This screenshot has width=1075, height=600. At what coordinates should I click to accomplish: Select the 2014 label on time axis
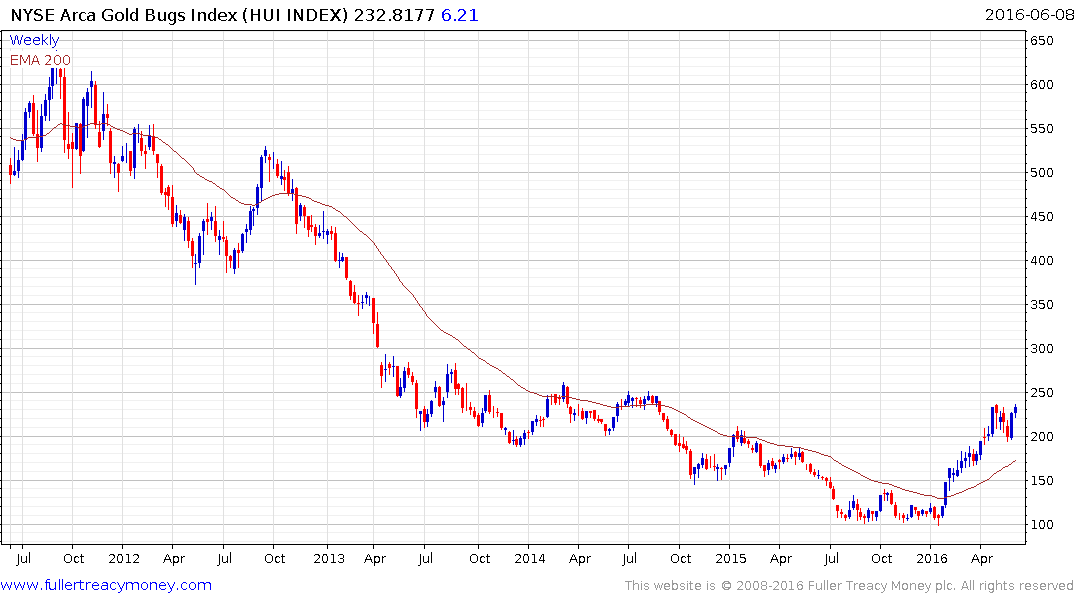pyautogui.click(x=529, y=558)
